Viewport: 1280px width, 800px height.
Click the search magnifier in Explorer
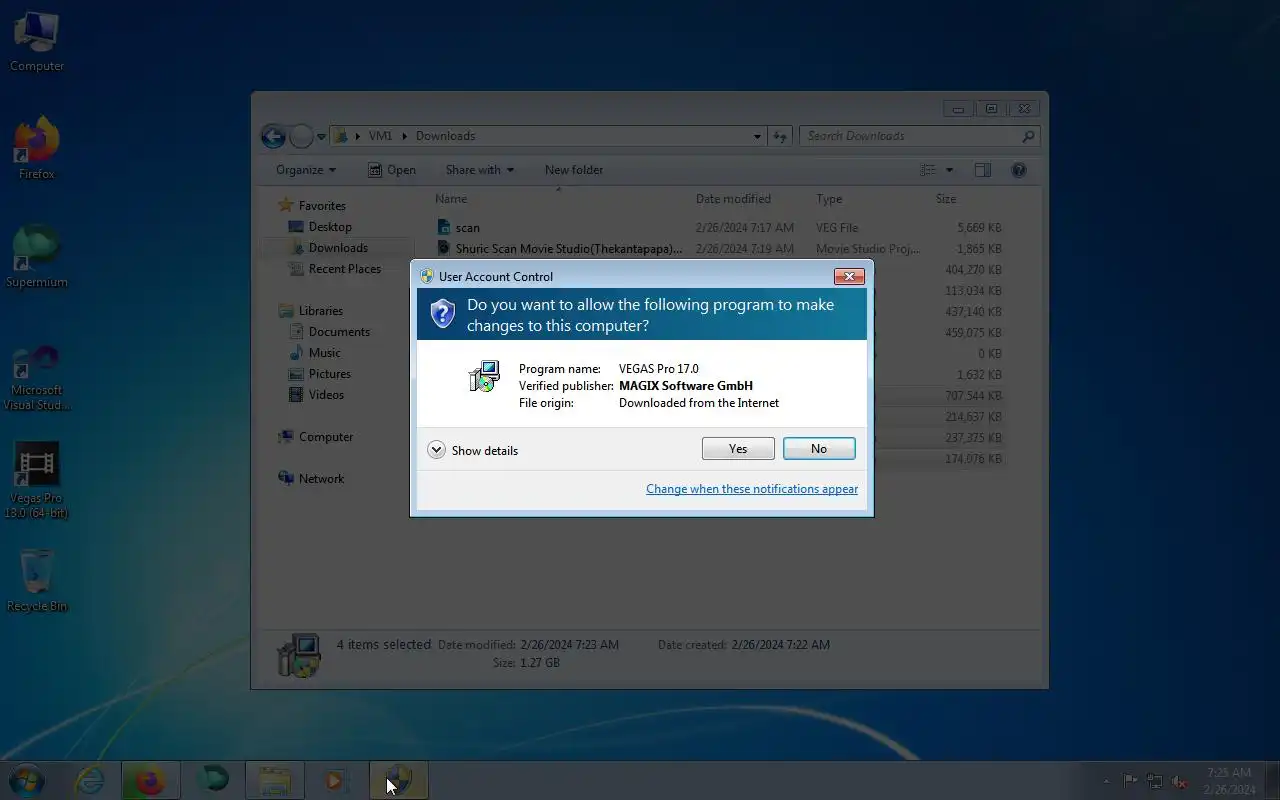[1029, 136]
